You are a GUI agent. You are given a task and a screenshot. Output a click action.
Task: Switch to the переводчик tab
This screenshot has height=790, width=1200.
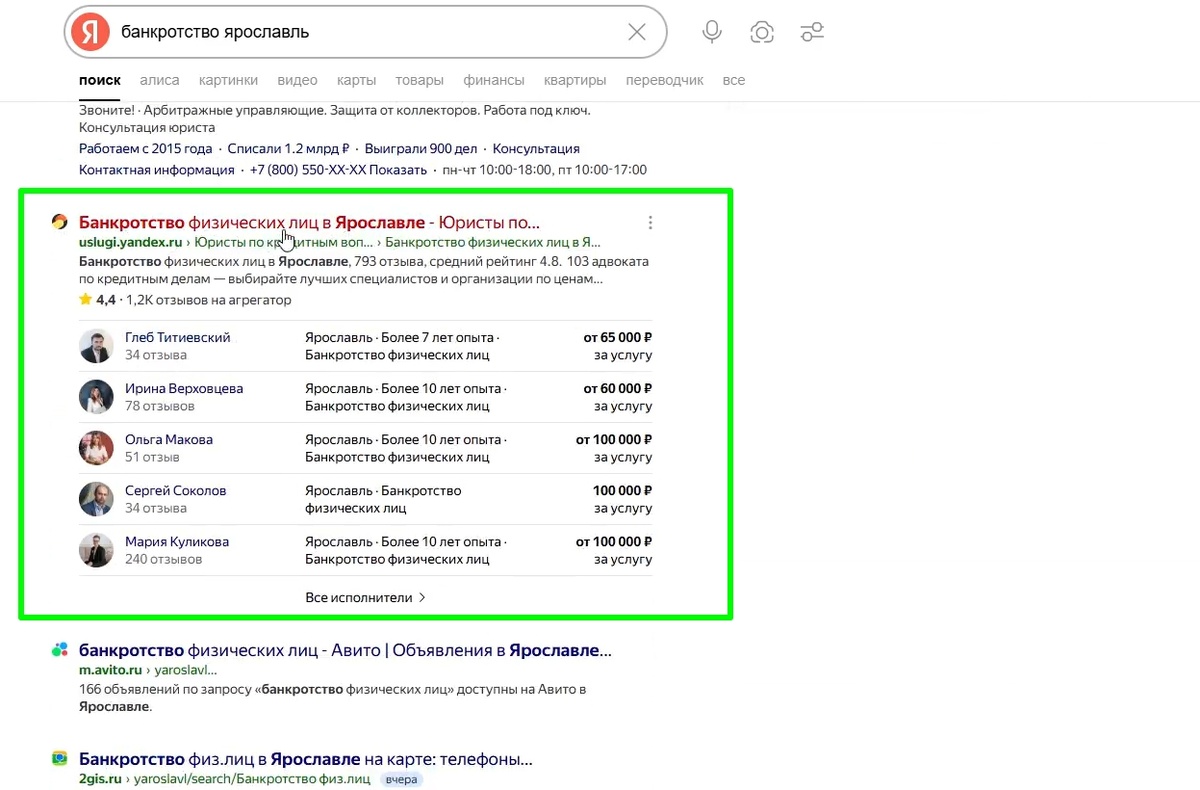[665, 80]
